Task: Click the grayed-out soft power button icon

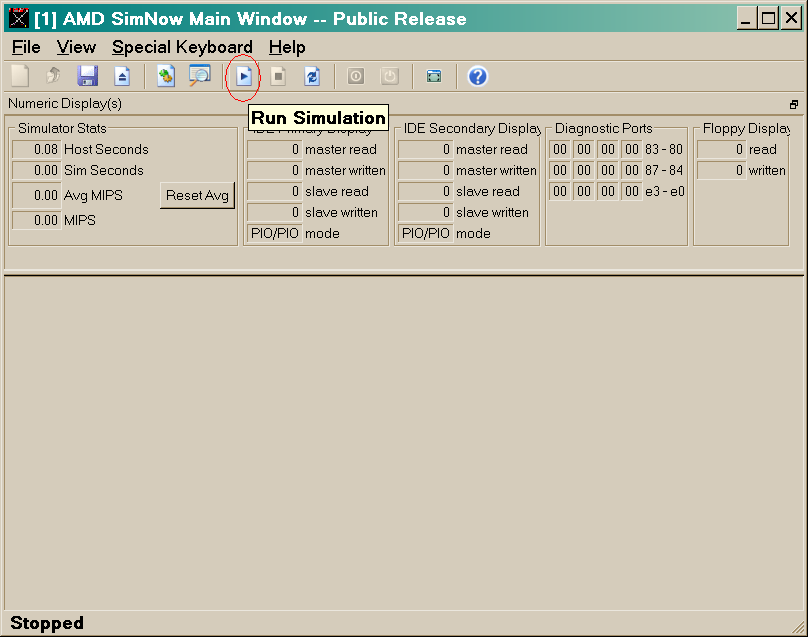Action: pos(389,76)
